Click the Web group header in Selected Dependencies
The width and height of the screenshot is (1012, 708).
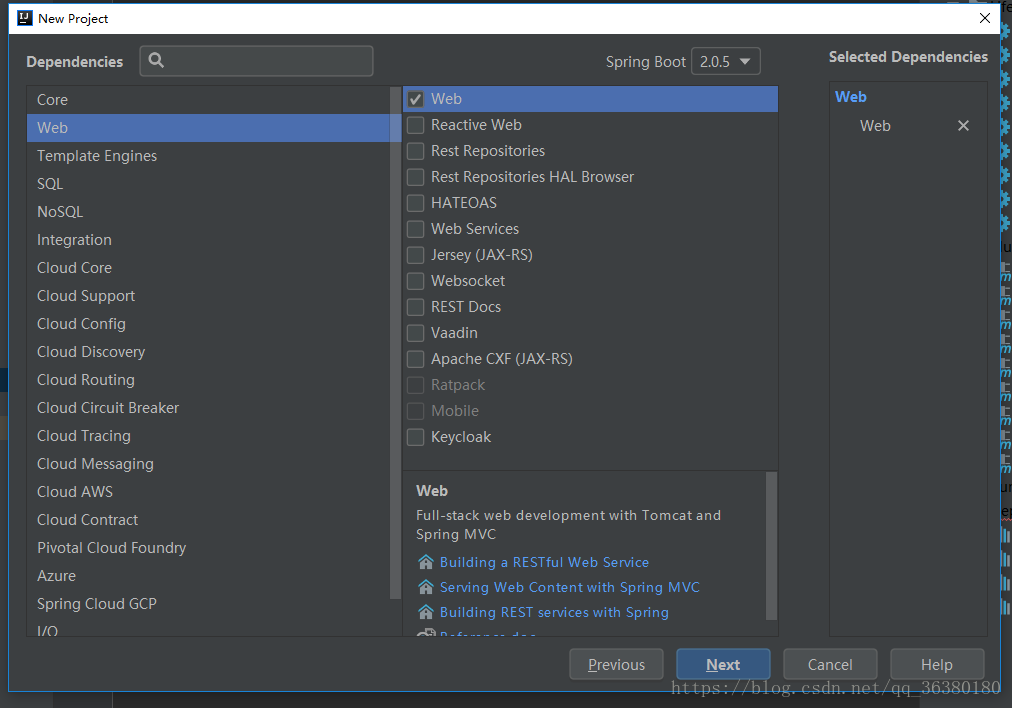(851, 97)
